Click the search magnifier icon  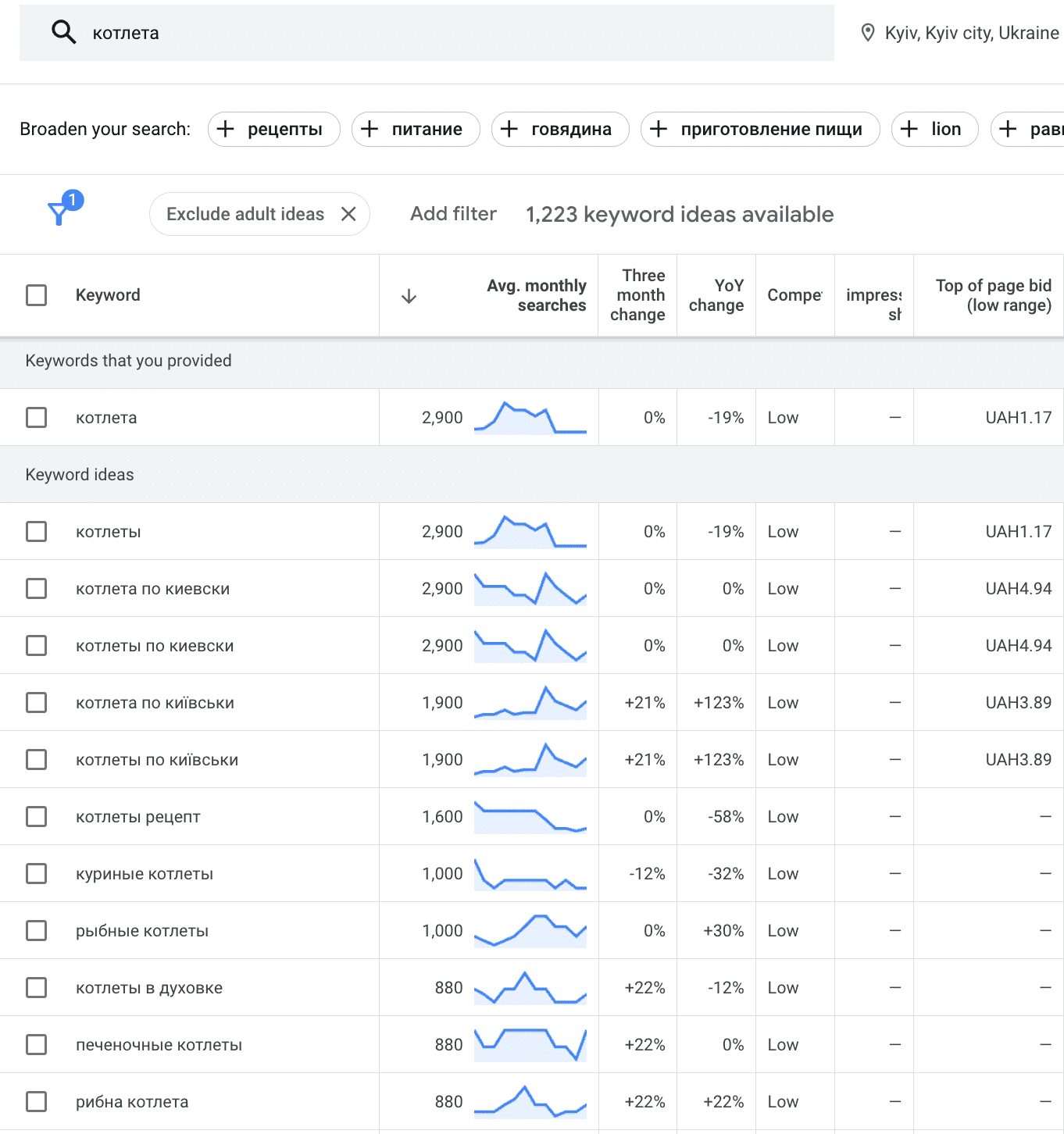63,33
